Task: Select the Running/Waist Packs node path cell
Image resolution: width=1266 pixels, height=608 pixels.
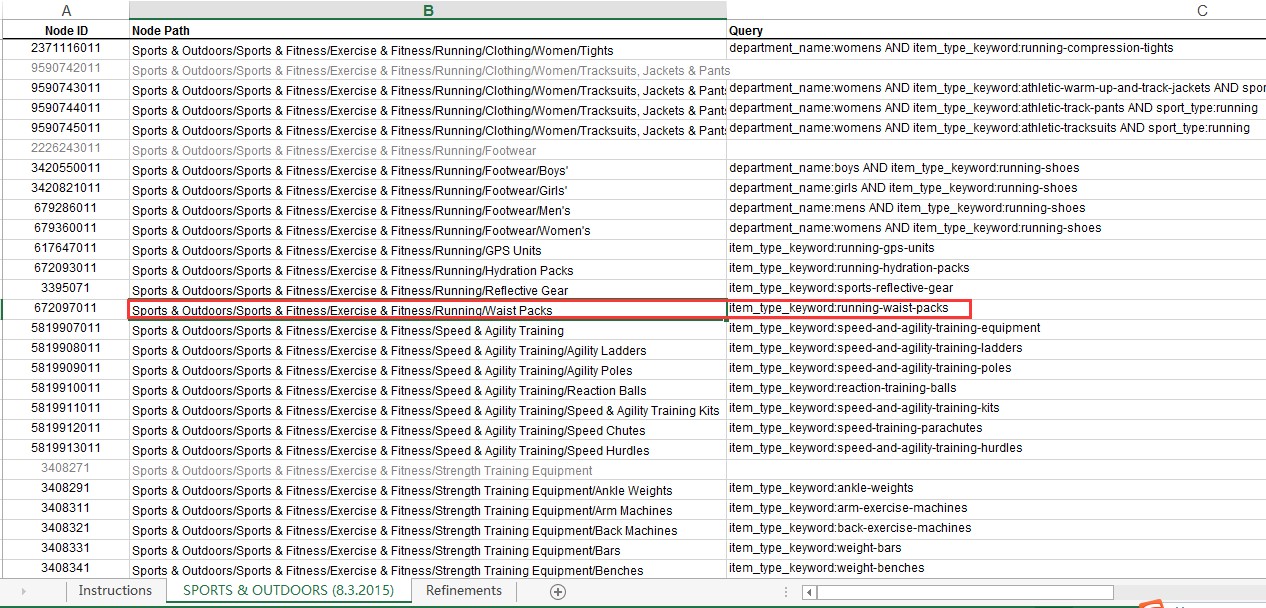Action: (x=427, y=310)
